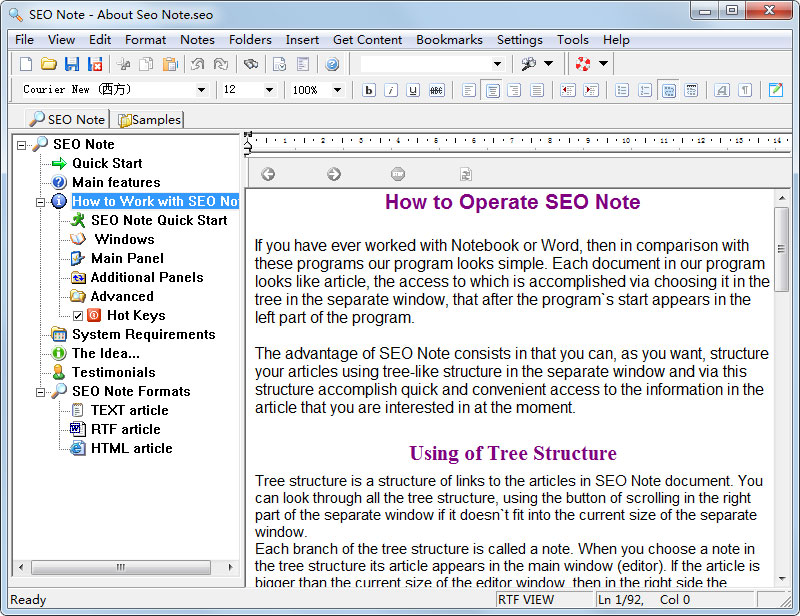The height and width of the screenshot is (616, 800).
Task: Collapse the SEO Note Formats tree node
Action: 41,392
